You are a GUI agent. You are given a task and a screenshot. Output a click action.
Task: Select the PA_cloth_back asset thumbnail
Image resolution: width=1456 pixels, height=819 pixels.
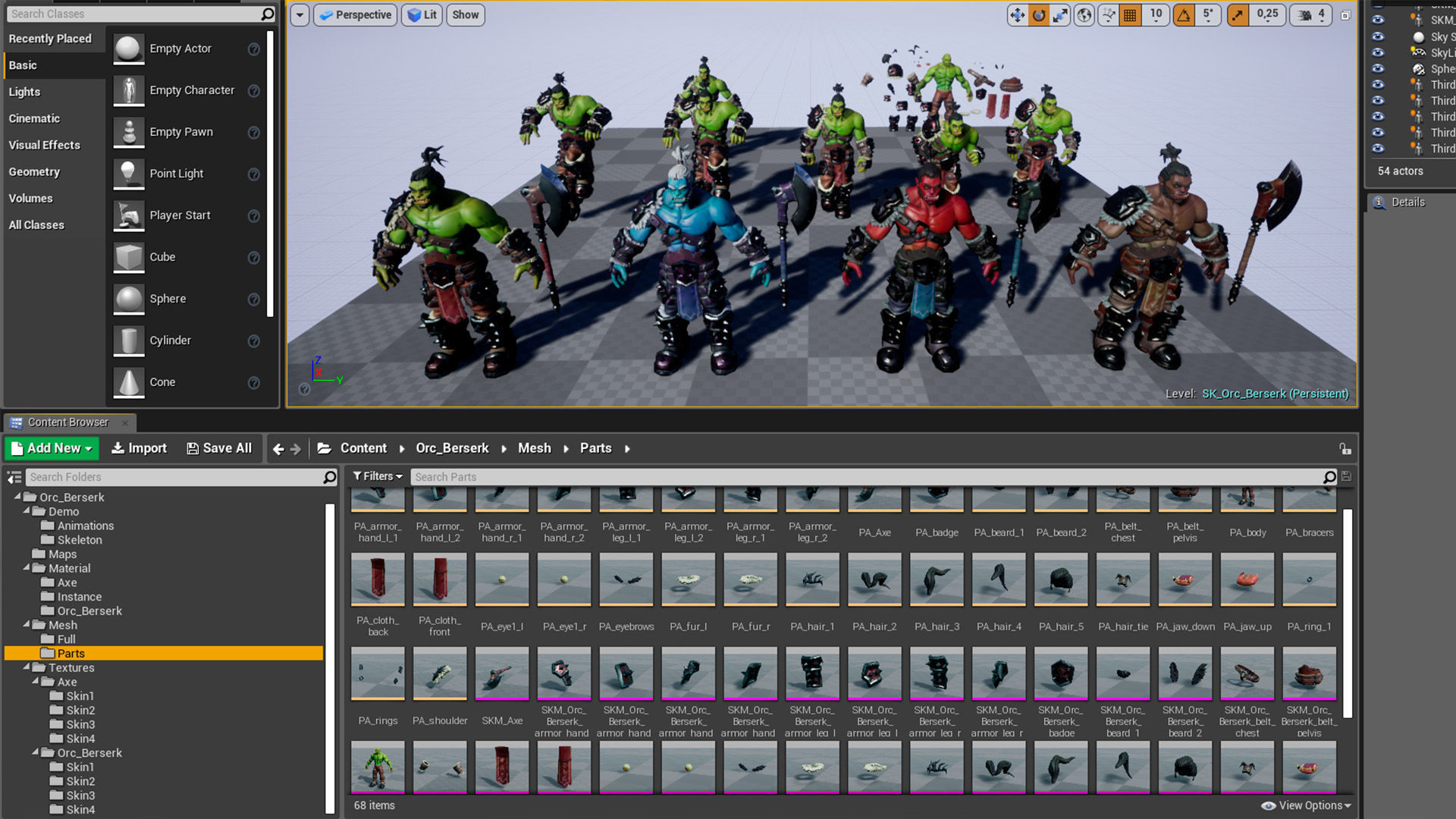pyautogui.click(x=378, y=579)
